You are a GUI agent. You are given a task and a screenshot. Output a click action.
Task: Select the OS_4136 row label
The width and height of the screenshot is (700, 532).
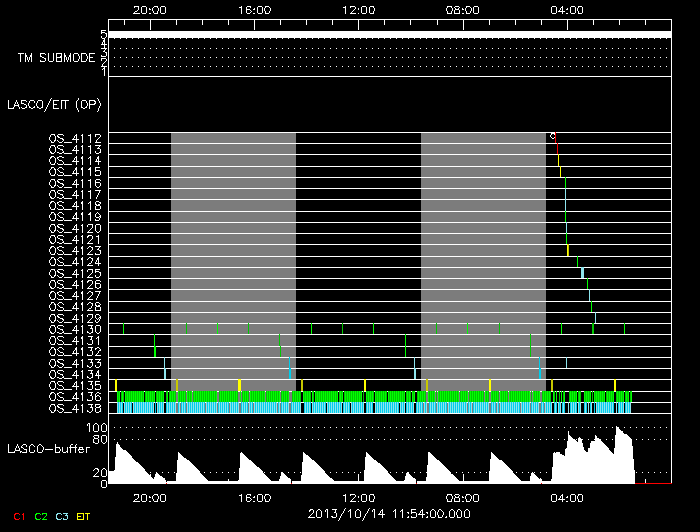75,397
